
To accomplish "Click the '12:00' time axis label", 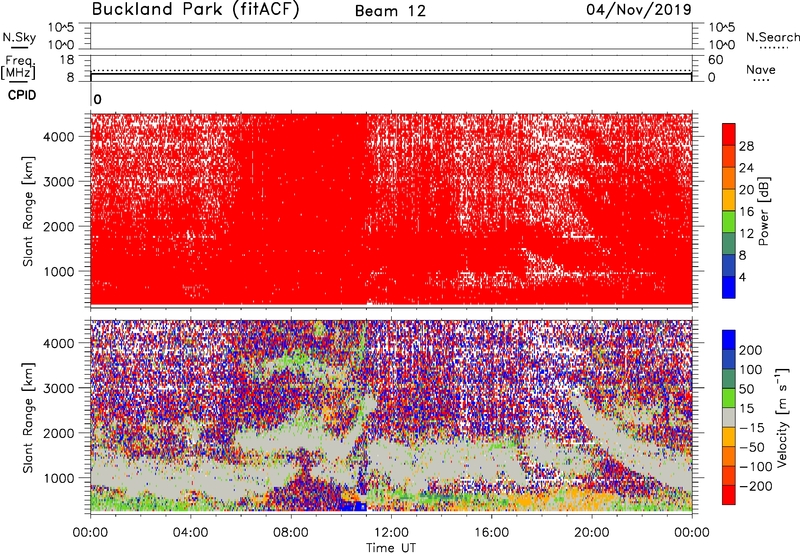I will coord(391,533).
